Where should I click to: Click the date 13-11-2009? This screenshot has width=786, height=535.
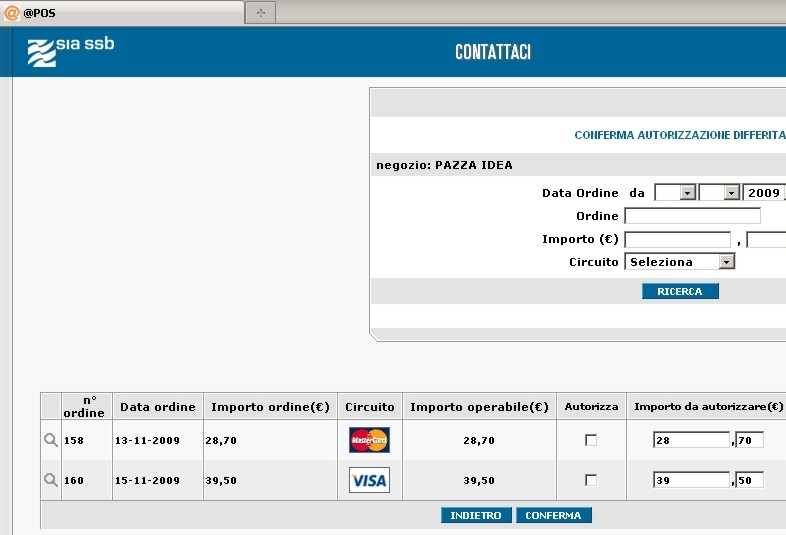click(147, 440)
